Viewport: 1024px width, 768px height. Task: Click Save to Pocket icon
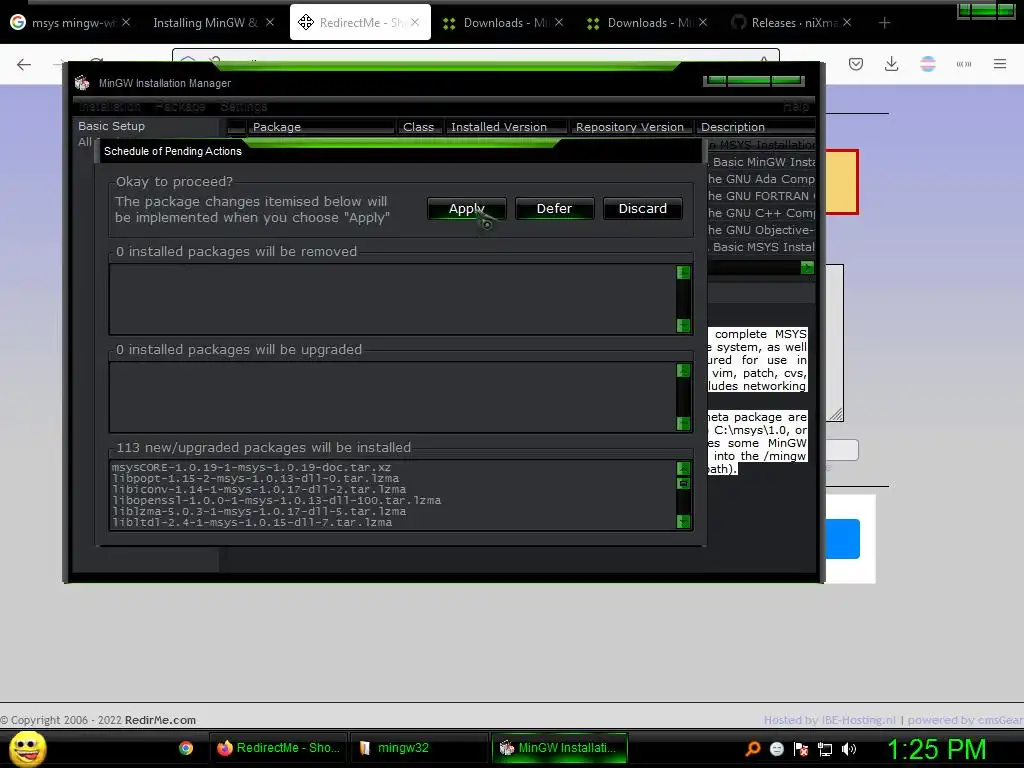(856, 64)
